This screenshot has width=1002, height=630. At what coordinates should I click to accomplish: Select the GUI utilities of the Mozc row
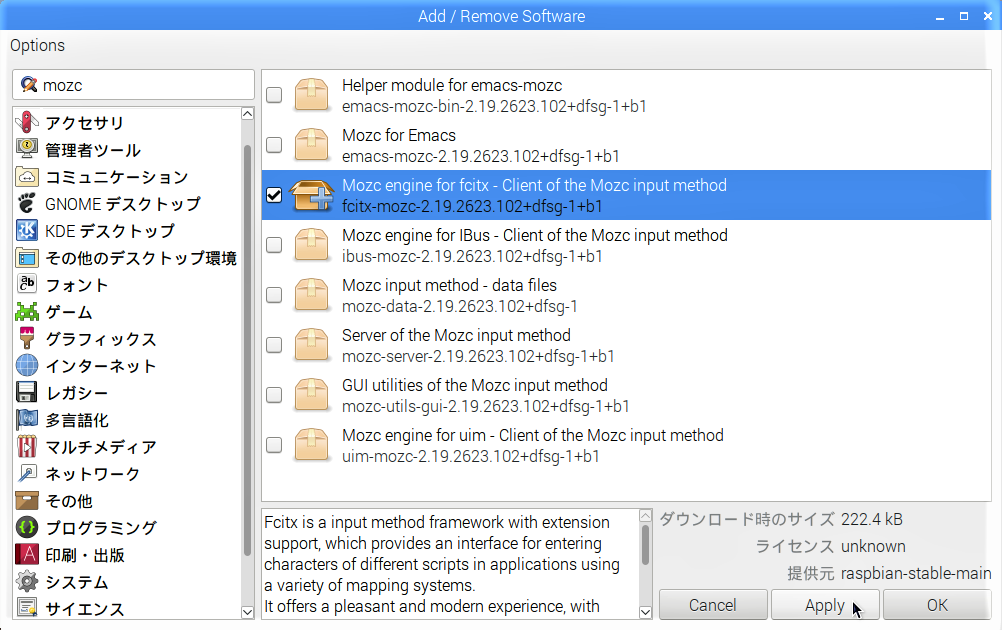tap(626, 395)
